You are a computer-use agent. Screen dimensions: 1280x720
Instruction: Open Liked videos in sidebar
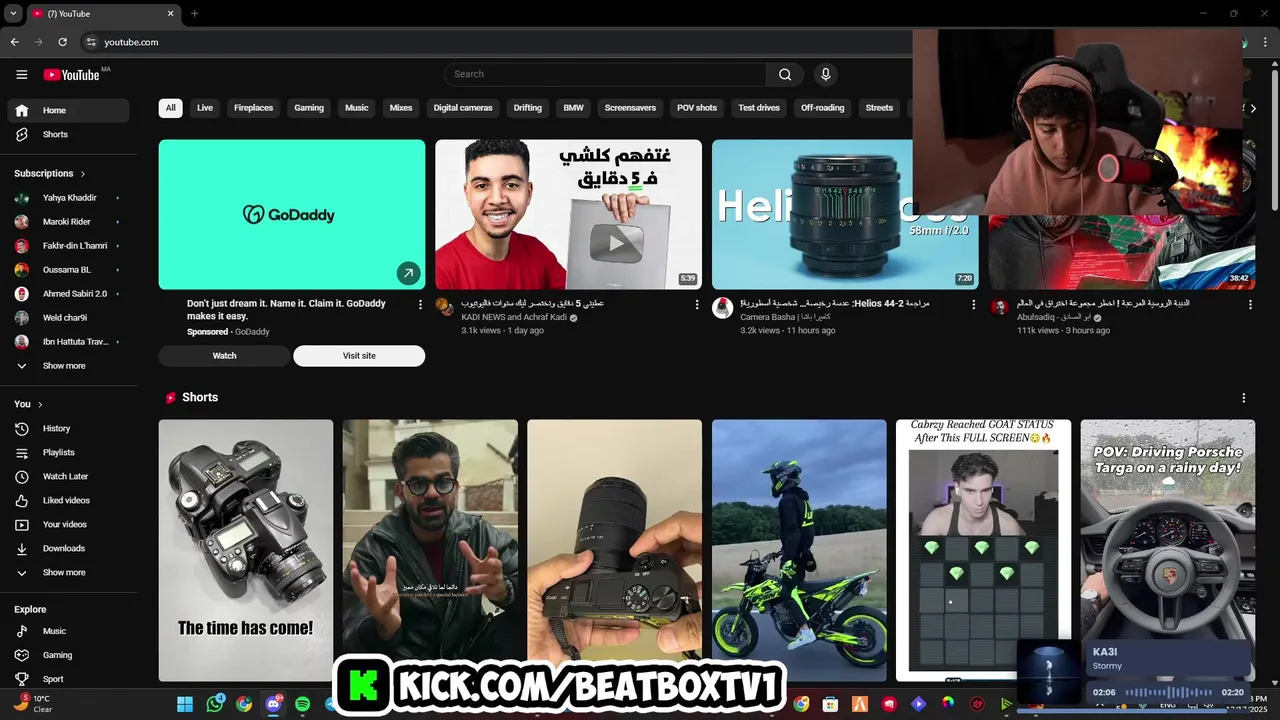(68, 500)
